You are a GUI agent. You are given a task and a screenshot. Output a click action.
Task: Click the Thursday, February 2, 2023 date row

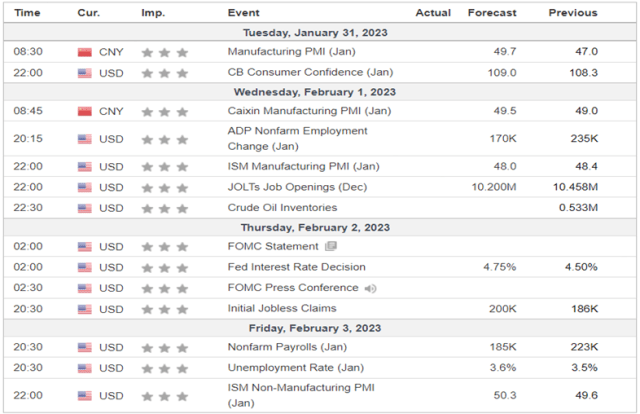tap(320, 227)
